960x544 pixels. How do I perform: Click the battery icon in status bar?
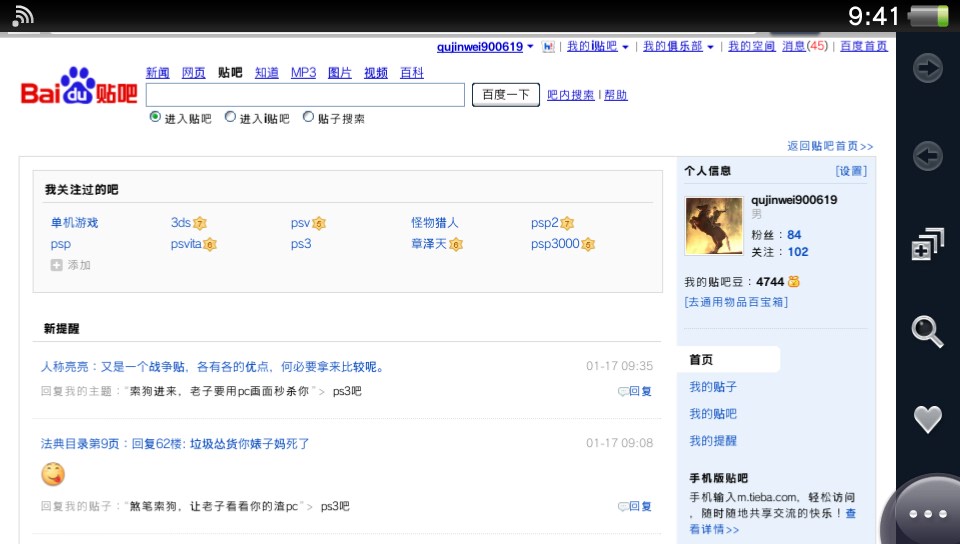coord(929,16)
